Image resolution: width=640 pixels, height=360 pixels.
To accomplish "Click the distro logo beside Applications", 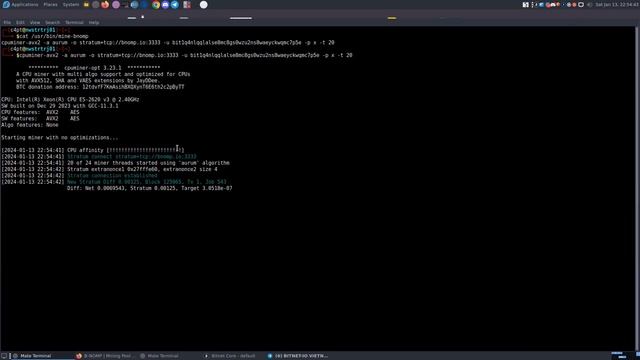I will pyautogui.click(x=6, y=5).
